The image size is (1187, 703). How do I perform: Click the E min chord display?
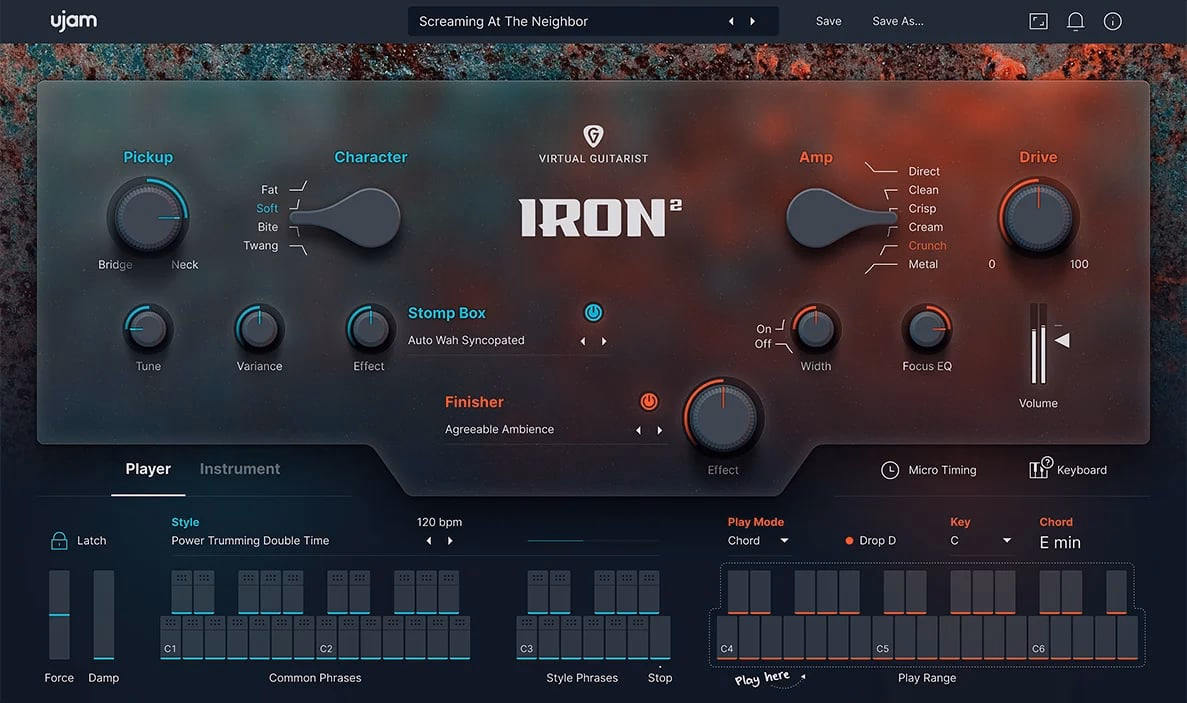click(x=1060, y=542)
